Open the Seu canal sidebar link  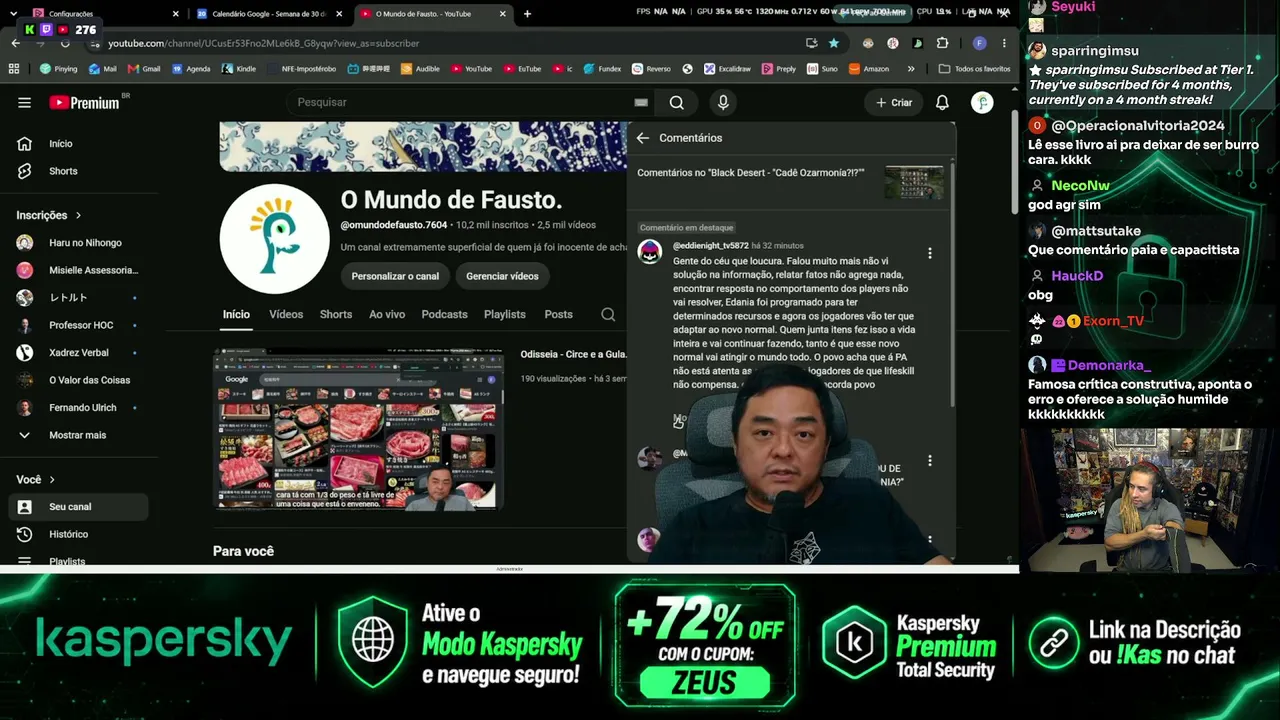point(78,507)
